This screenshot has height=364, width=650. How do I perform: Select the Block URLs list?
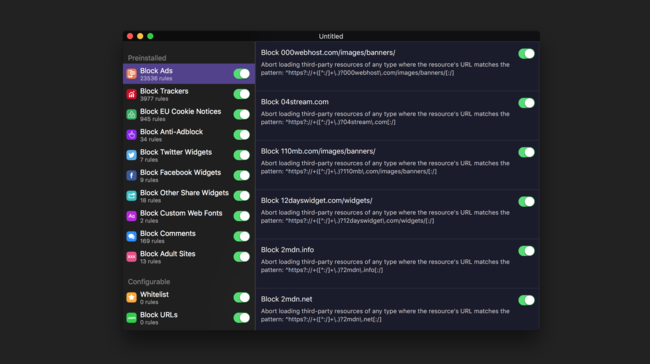[189, 318]
